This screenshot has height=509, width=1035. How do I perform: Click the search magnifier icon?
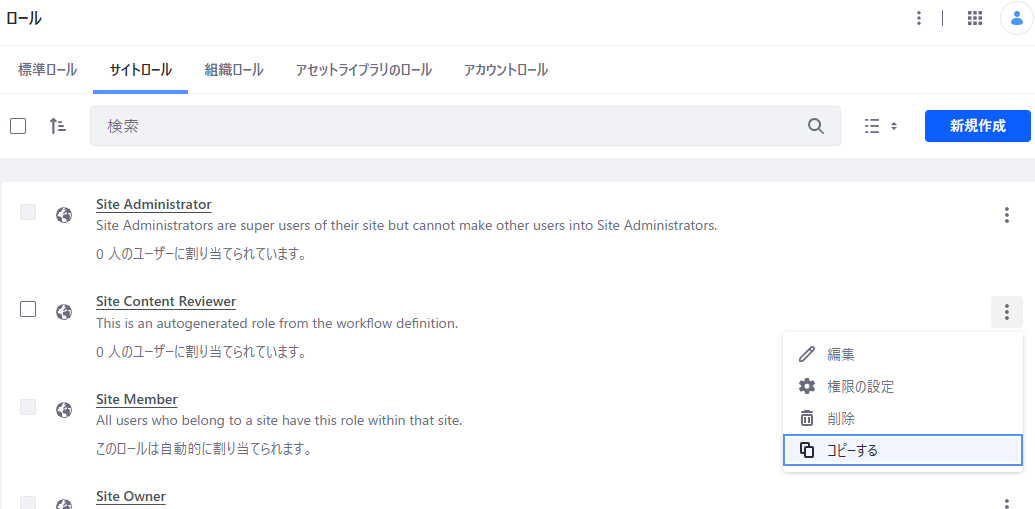coord(816,126)
